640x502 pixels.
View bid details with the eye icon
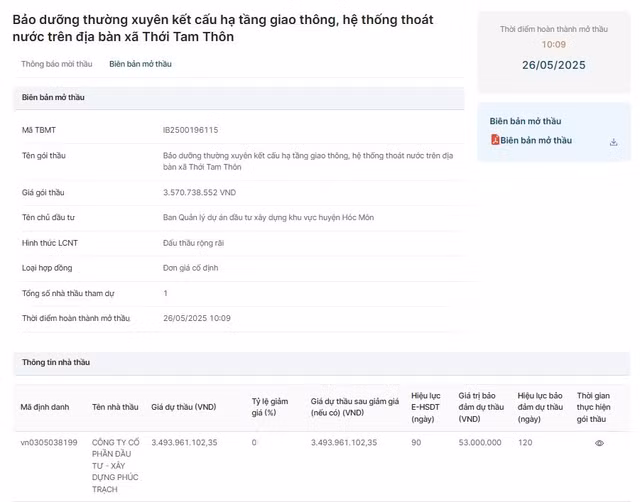(599, 442)
